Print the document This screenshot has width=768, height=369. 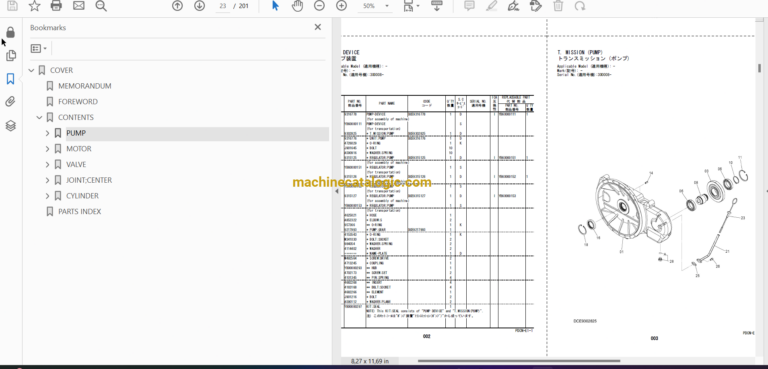[56, 6]
